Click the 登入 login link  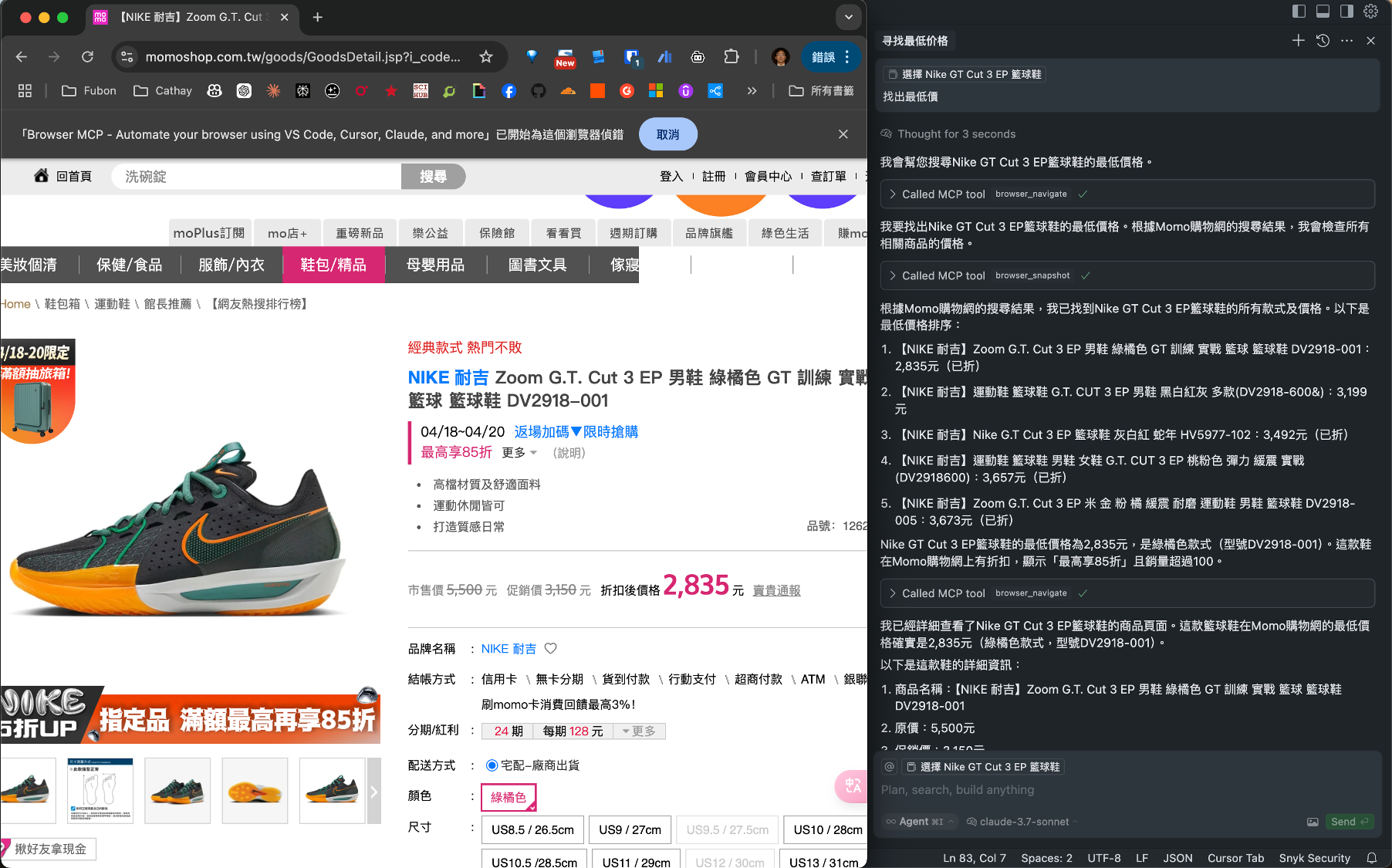tap(671, 177)
